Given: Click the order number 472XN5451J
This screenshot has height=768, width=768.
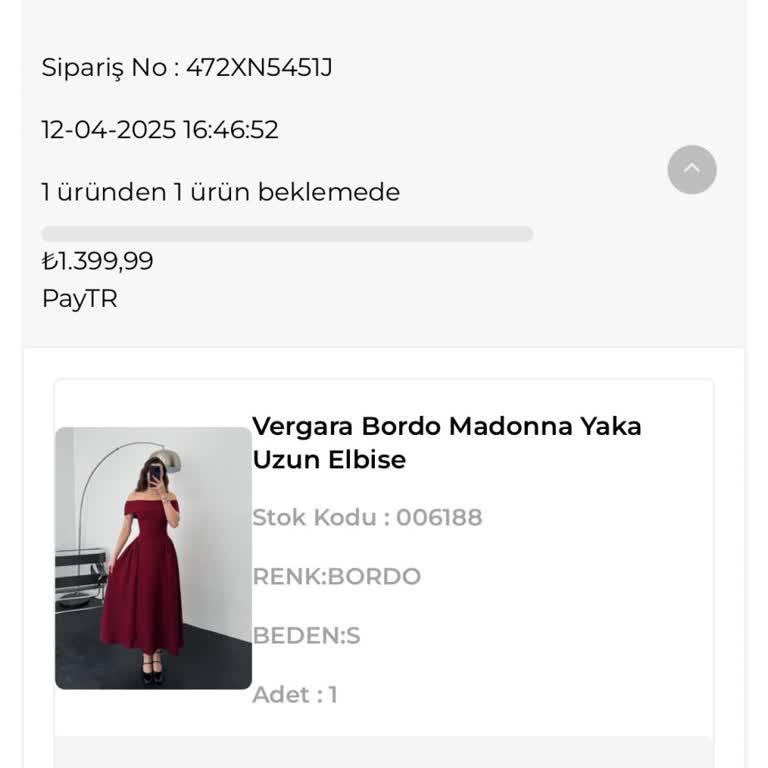Looking at the screenshot, I should pyautogui.click(x=259, y=68).
